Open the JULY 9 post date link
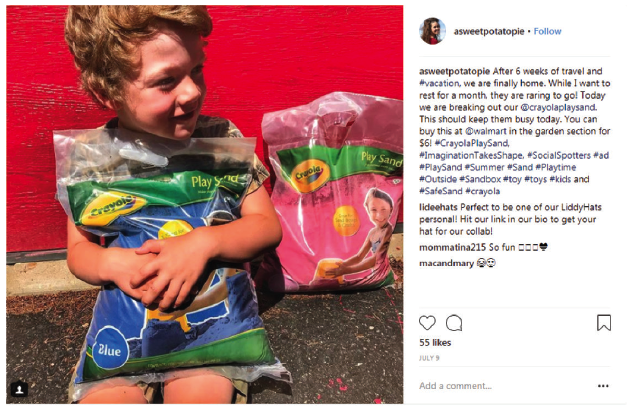 [x=429, y=358]
